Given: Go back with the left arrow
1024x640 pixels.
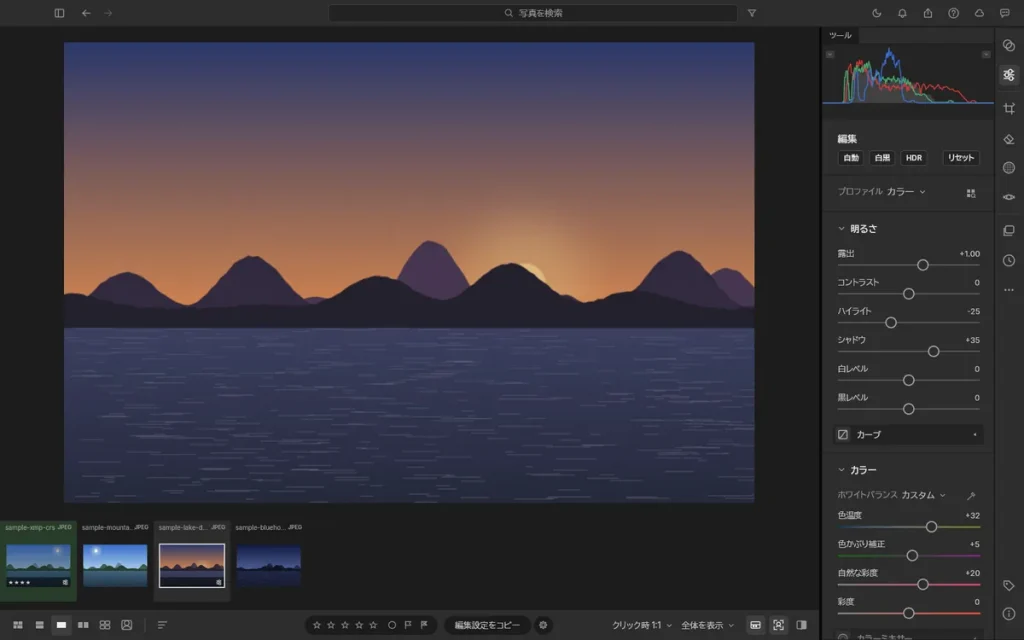Looking at the screenshot, I should pos(86,13).
